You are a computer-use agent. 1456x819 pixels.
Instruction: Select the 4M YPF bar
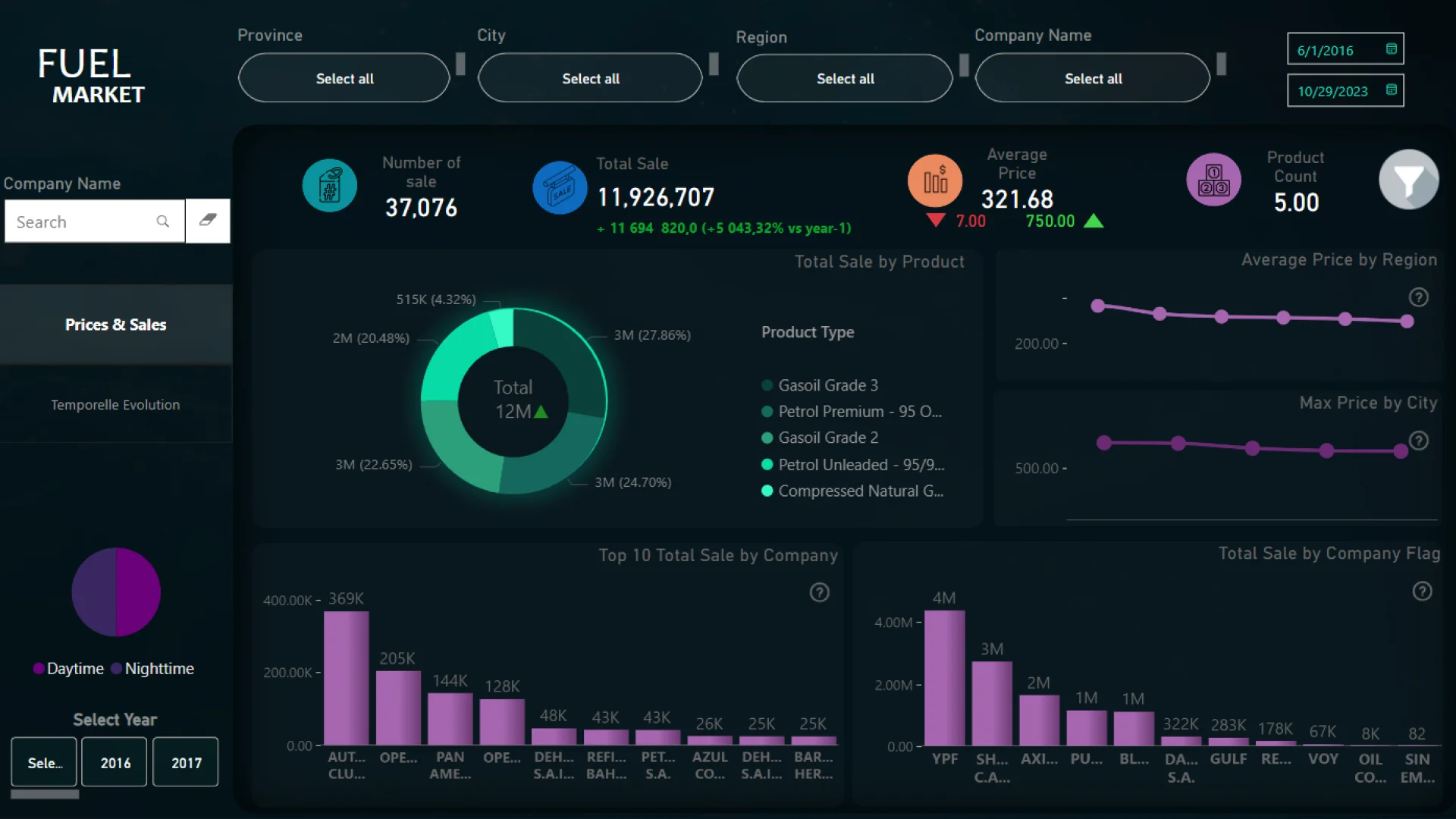click(x=944, y=678)
